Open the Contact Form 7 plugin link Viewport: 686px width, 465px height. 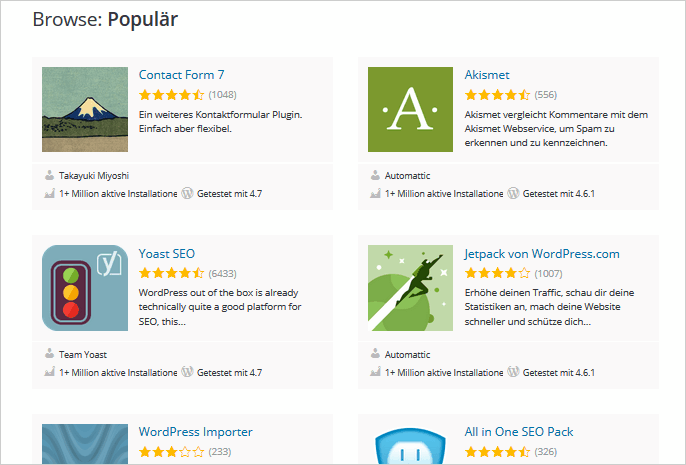coord(182,75)
